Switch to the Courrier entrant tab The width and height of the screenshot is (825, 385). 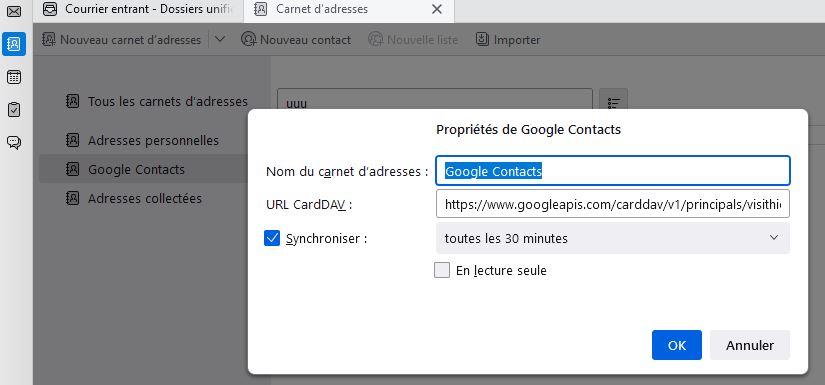[x=139, y=9]
